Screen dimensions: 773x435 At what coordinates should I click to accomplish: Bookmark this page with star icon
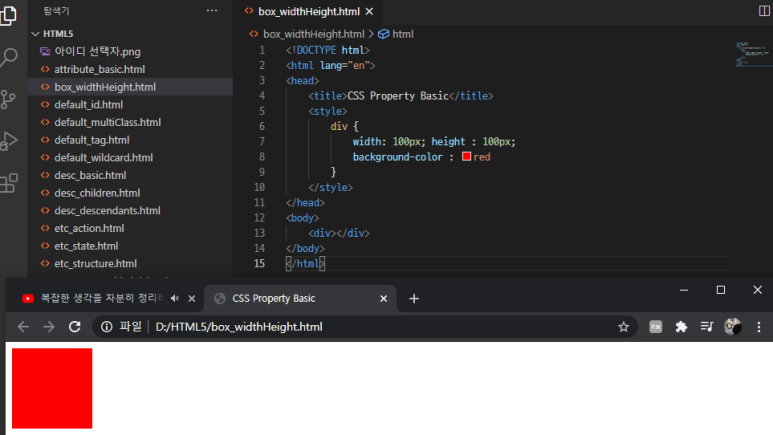(624, 326)
